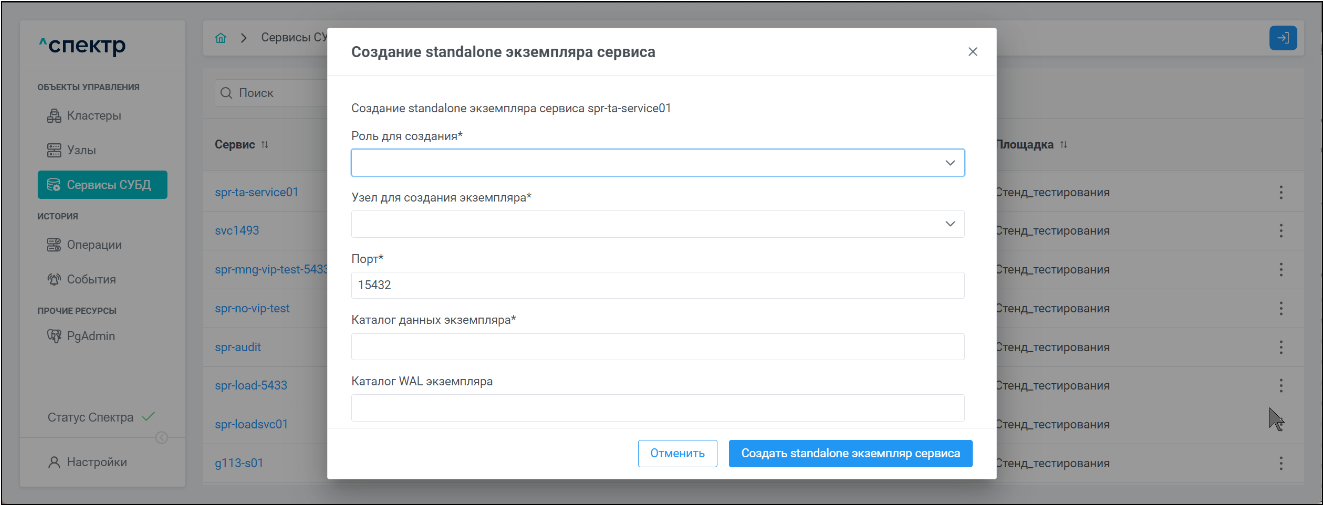Sort by Площадка column
Viewport: 1323px width, 505px height.
coord(1064,145)
